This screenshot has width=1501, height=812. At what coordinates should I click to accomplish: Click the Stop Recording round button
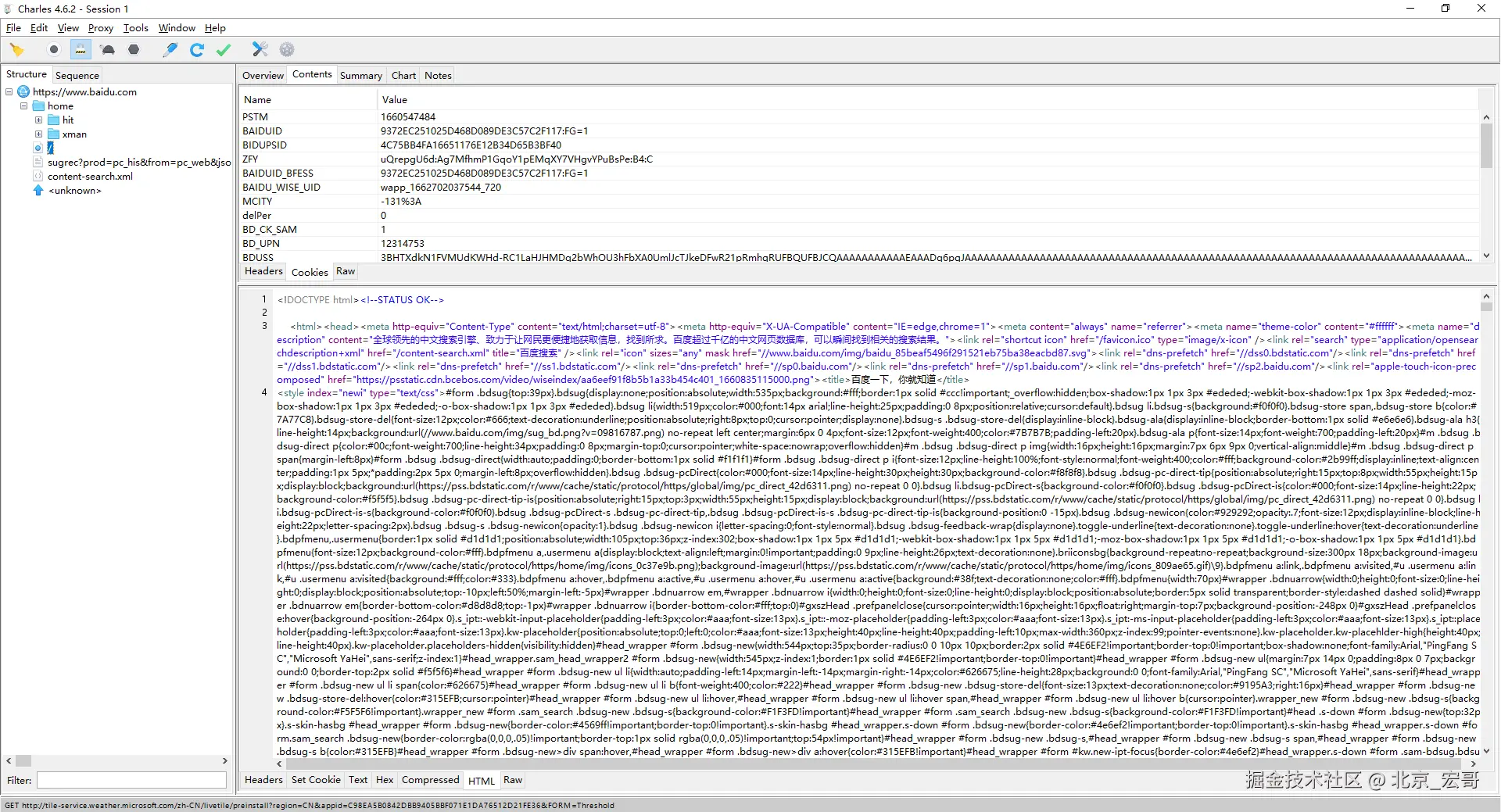[53, 50]
